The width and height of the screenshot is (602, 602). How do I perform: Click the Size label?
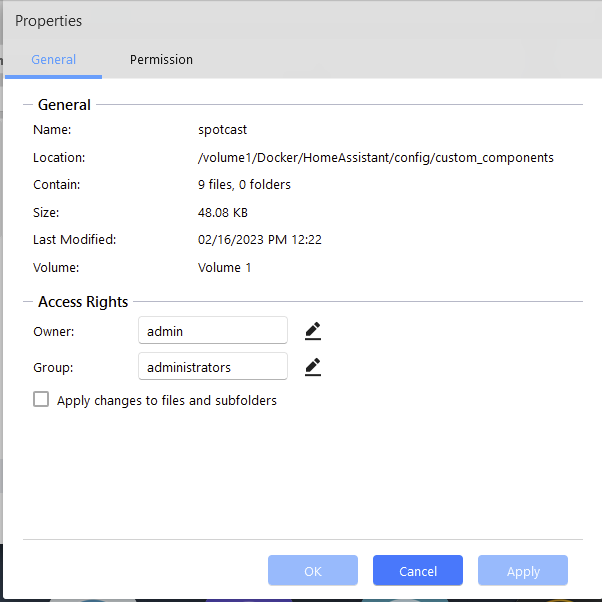(46, 213)
